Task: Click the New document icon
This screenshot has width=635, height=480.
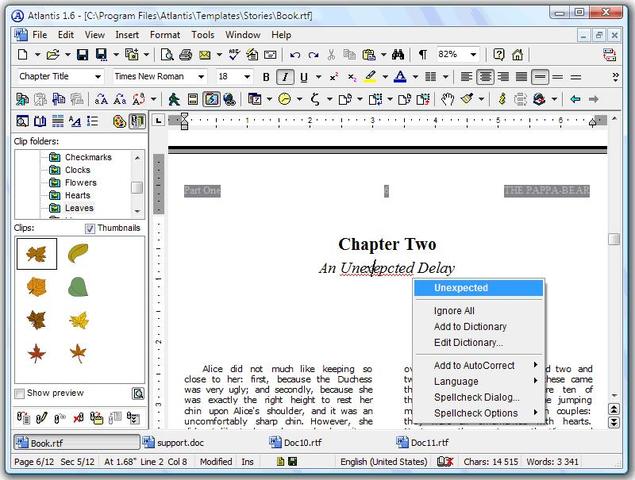Action: point(23,55)
